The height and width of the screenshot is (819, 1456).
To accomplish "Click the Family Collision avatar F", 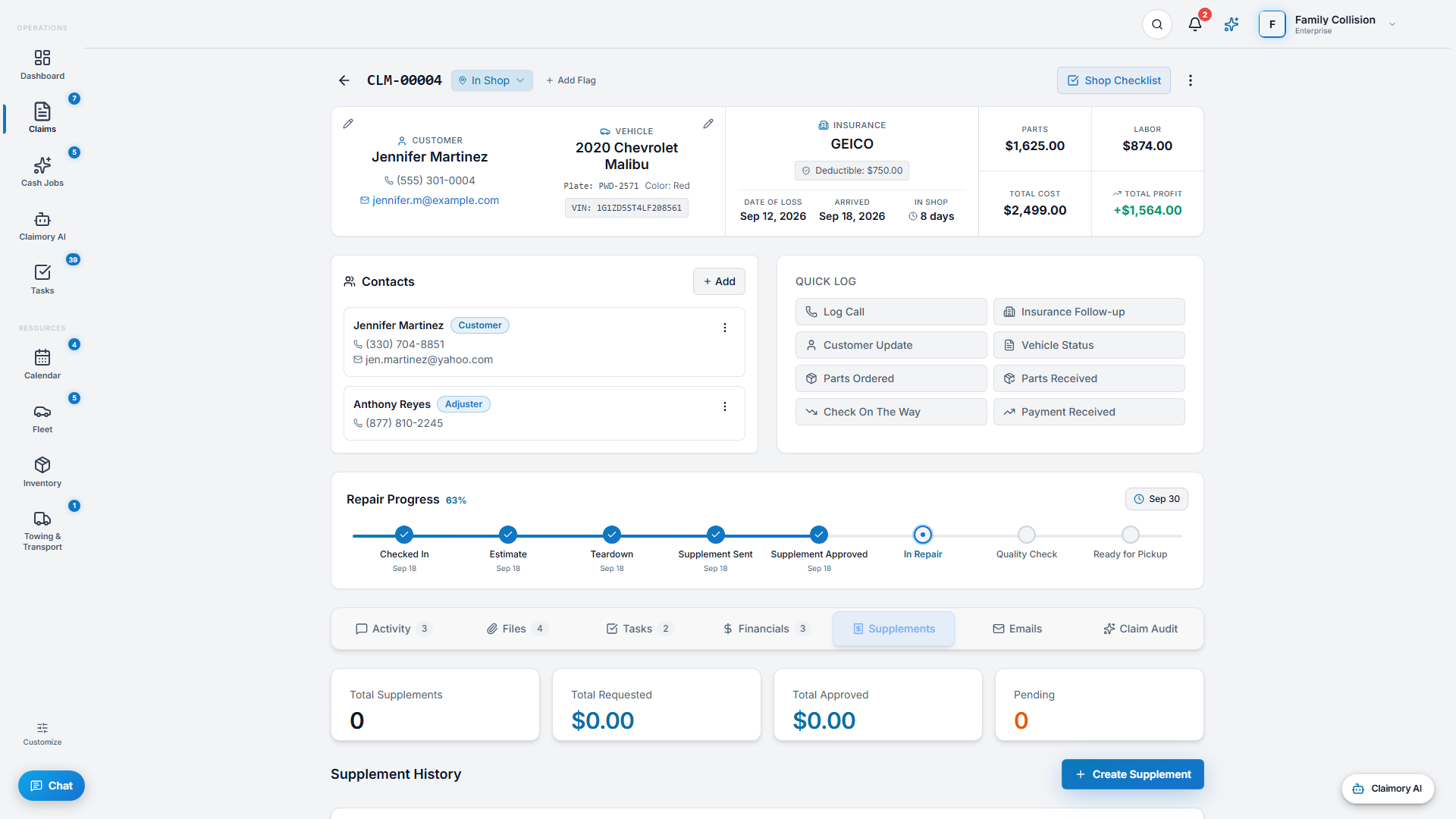I will pyautogui.click(x=1272, y=24).
